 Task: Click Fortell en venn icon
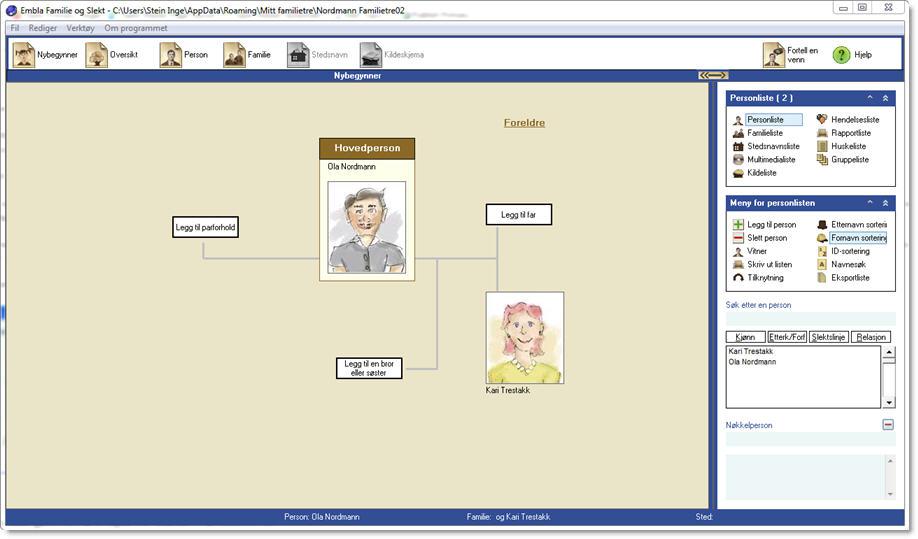point(774,55)
